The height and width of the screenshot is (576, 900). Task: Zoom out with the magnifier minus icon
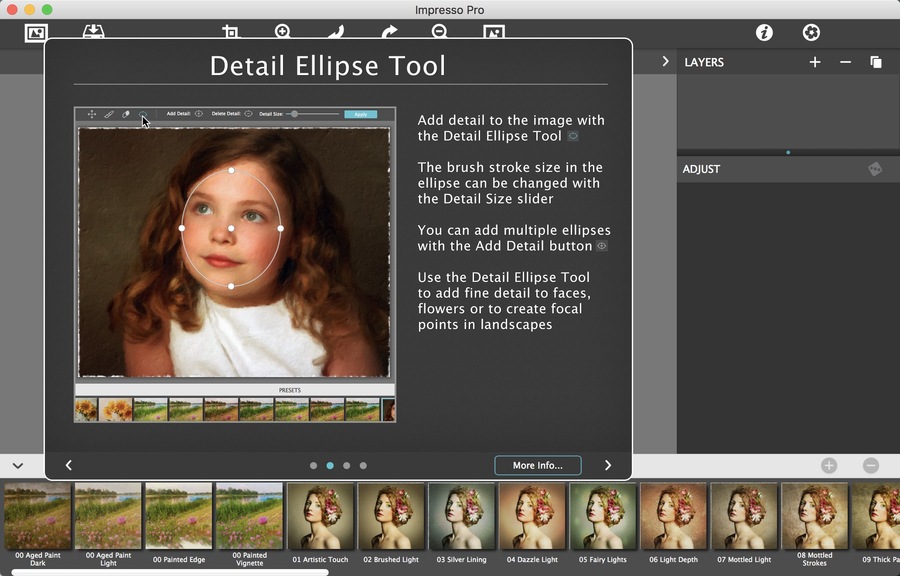pos(440,32)
